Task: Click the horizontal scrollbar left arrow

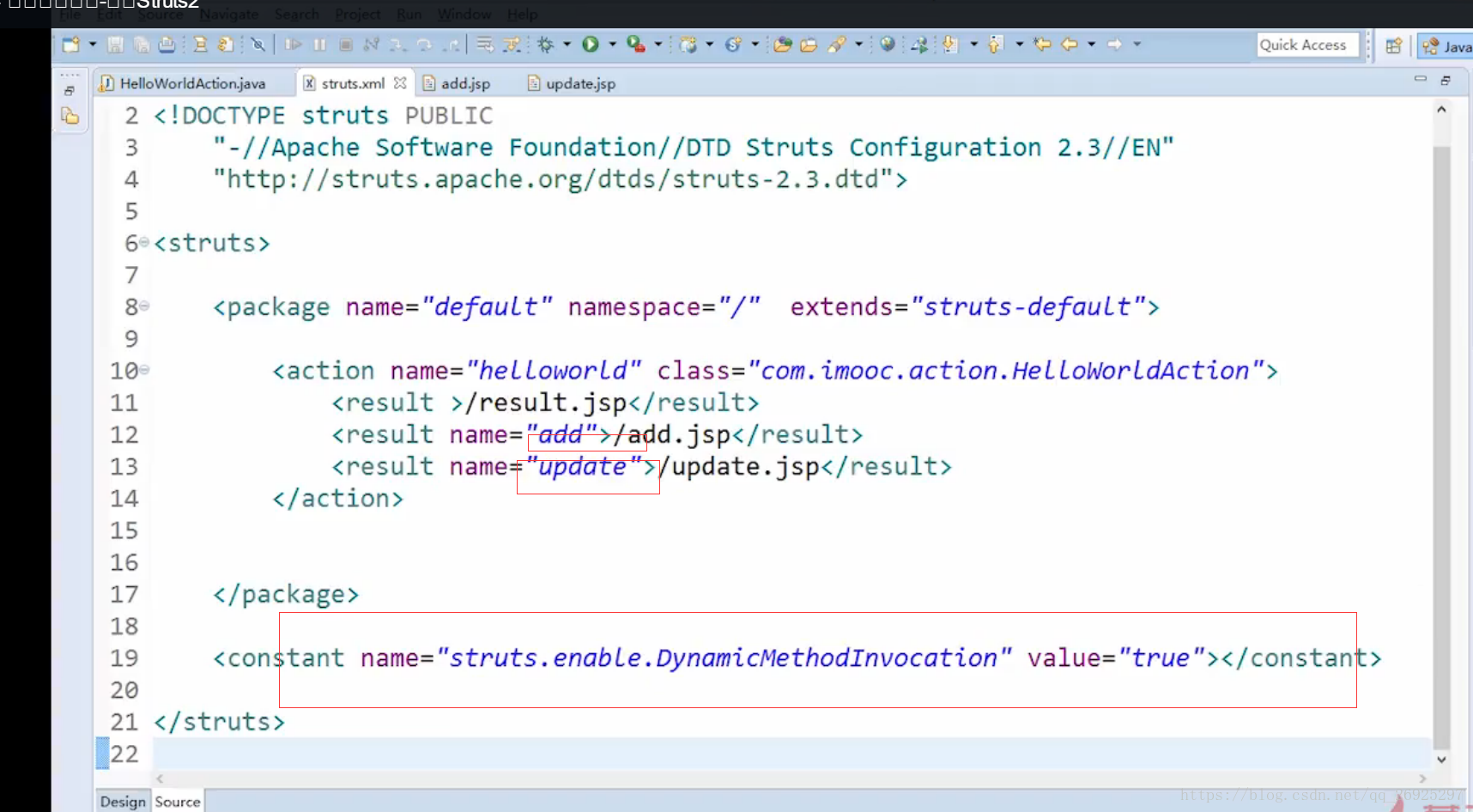Action: tap(160, 779)
